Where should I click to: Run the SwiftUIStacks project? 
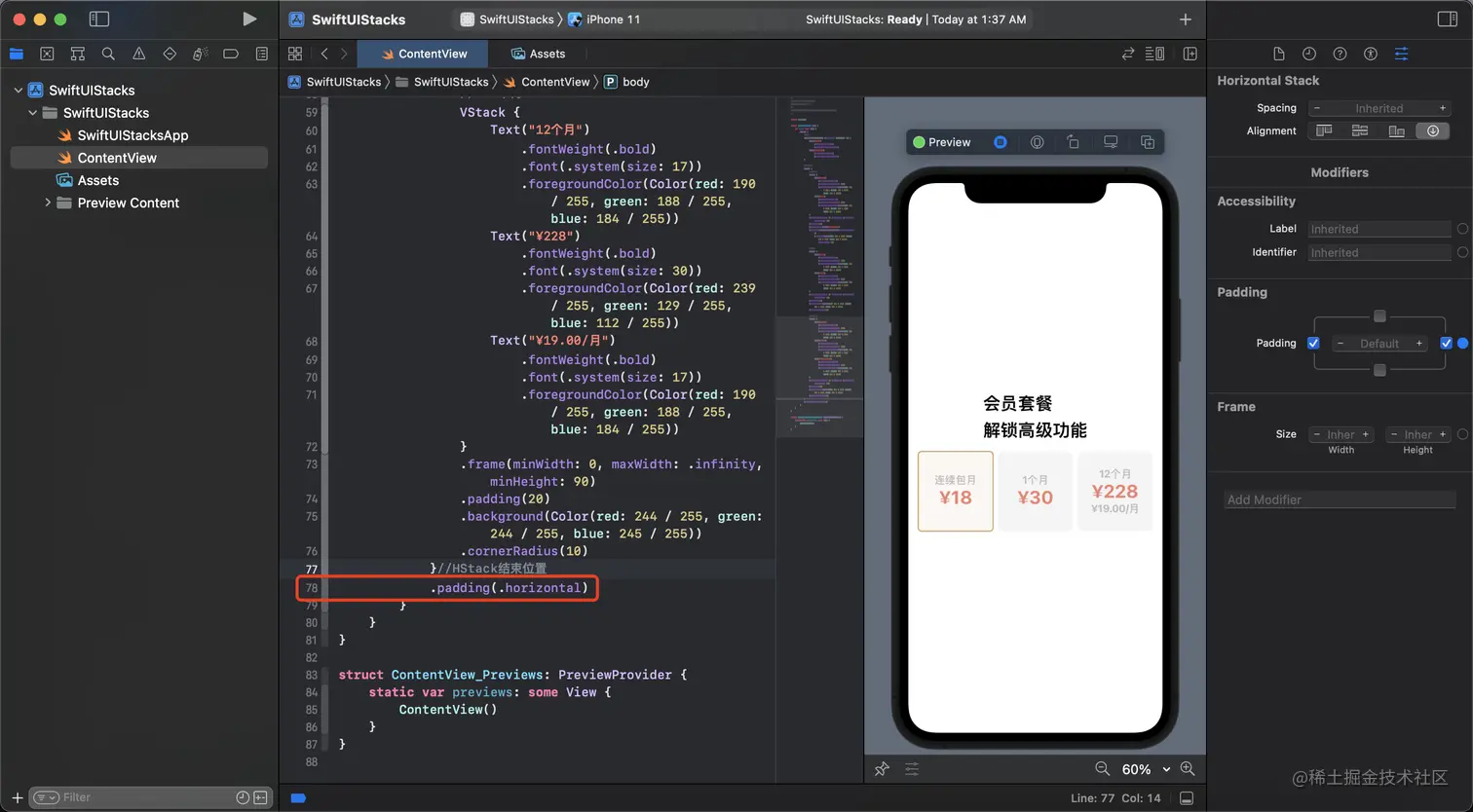coord(249,18)
